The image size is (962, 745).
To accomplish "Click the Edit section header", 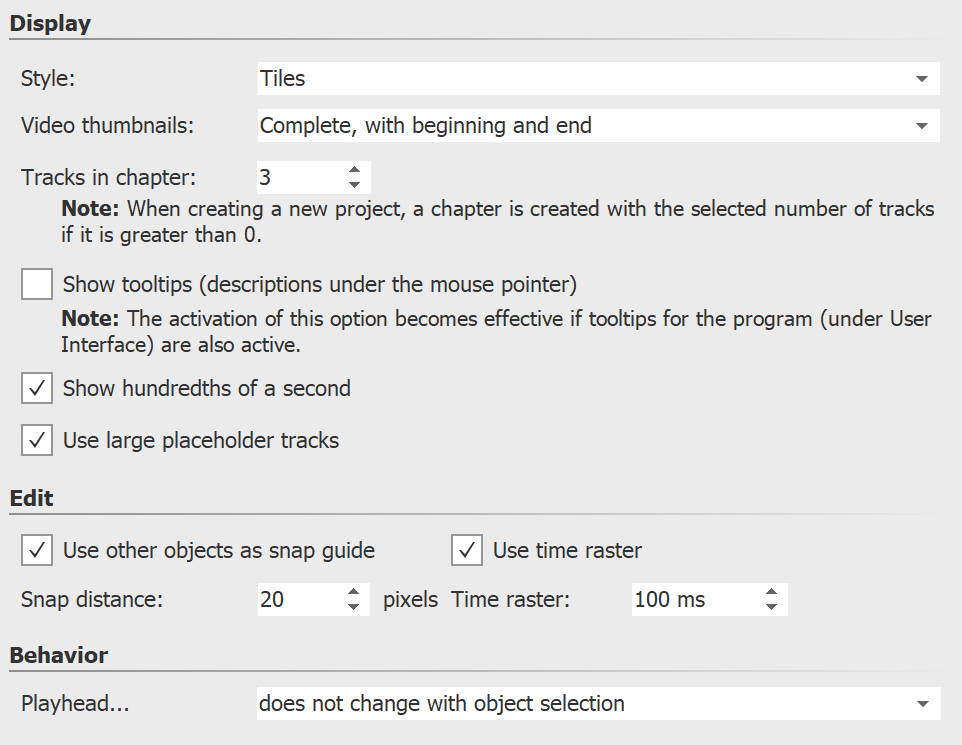I will pos(33,497).
